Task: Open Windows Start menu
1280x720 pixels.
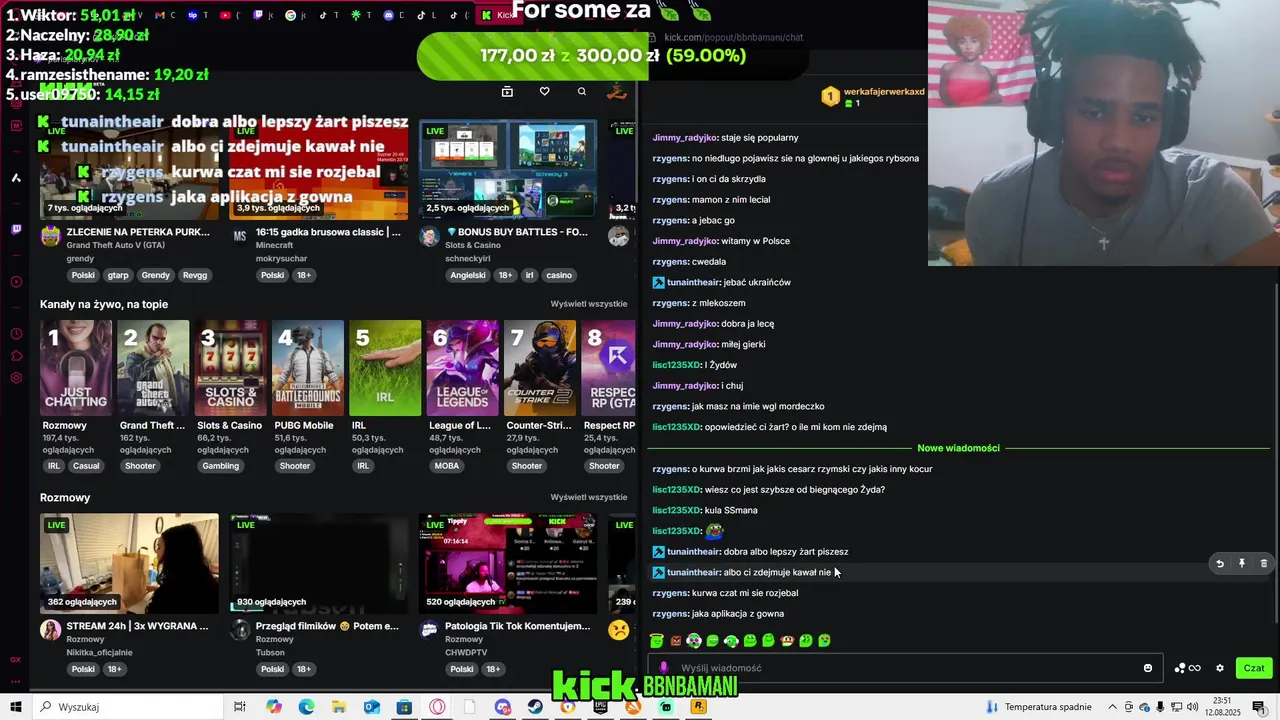Action: click(15, 707)
